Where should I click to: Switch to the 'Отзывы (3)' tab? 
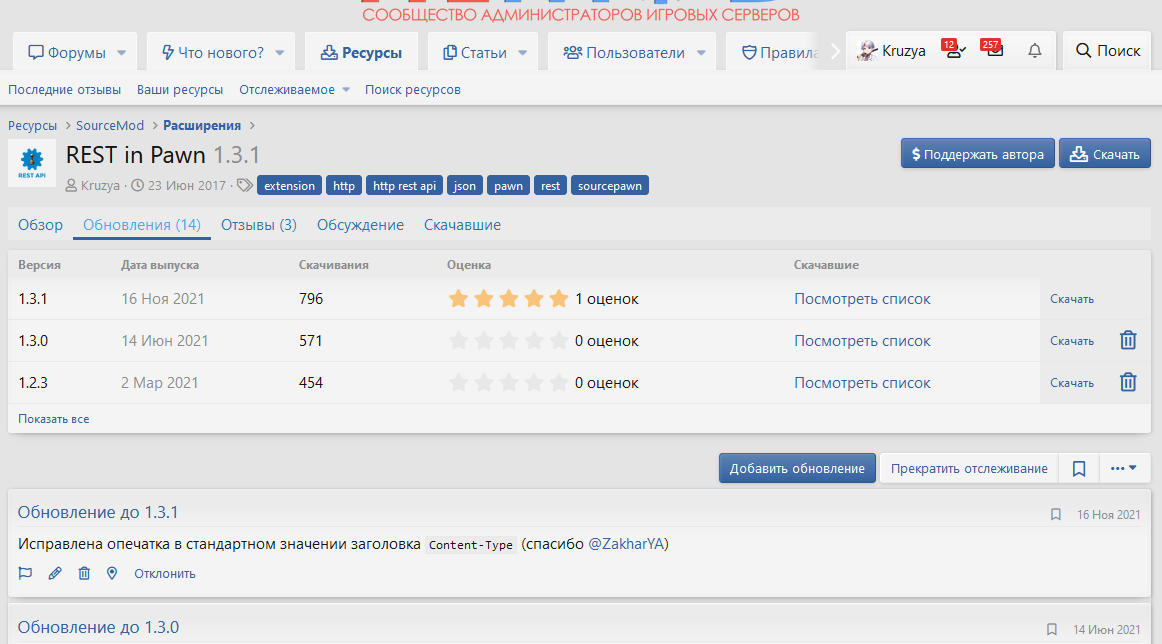(259, 225)
